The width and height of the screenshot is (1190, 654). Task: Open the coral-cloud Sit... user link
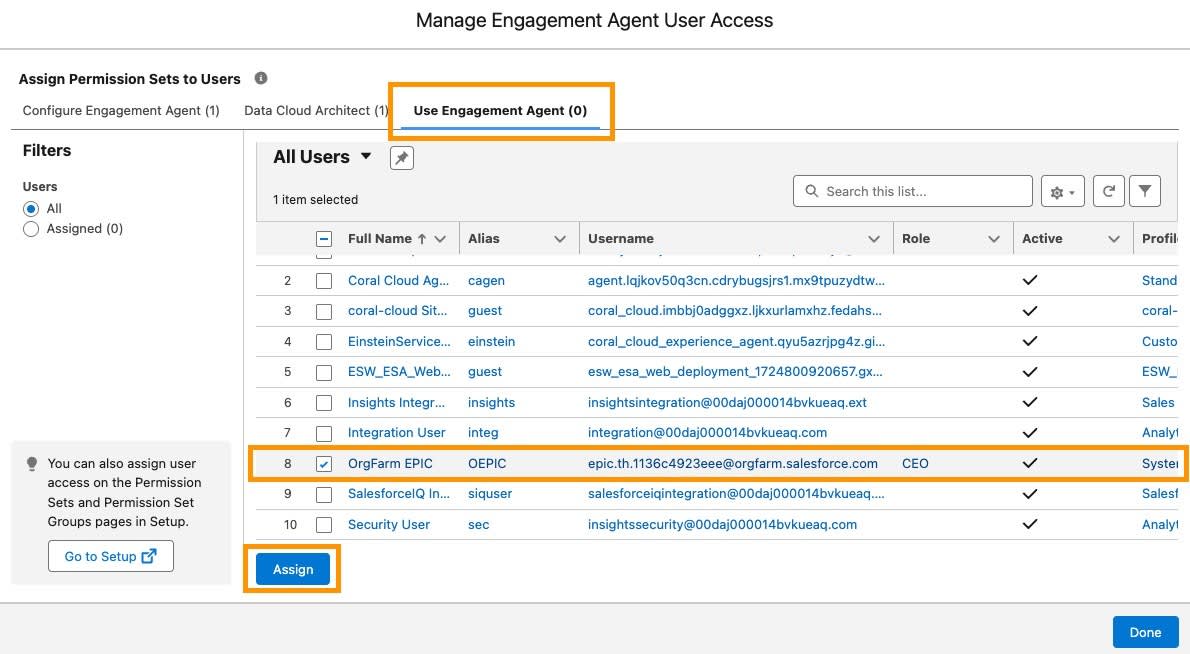398,310
